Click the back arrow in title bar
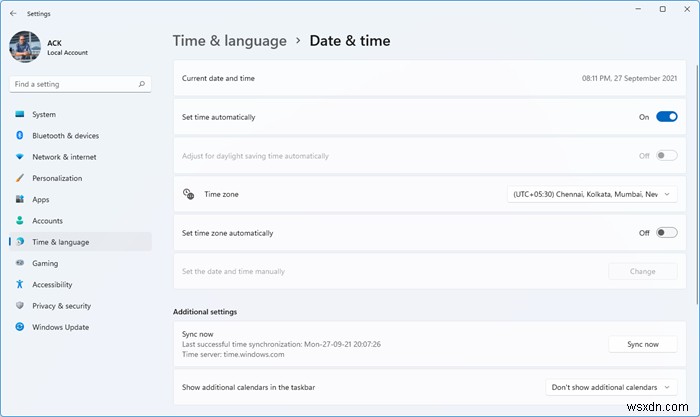Image resolution: width=700 pixels, height=417 pixels. [x=12, y=14]
